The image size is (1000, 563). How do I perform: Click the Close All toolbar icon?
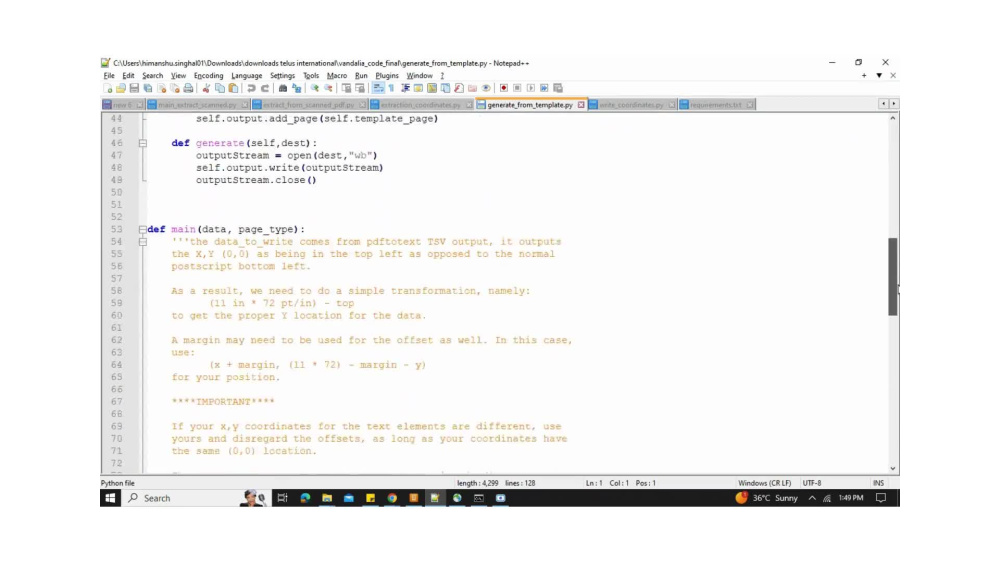(175, 88)
